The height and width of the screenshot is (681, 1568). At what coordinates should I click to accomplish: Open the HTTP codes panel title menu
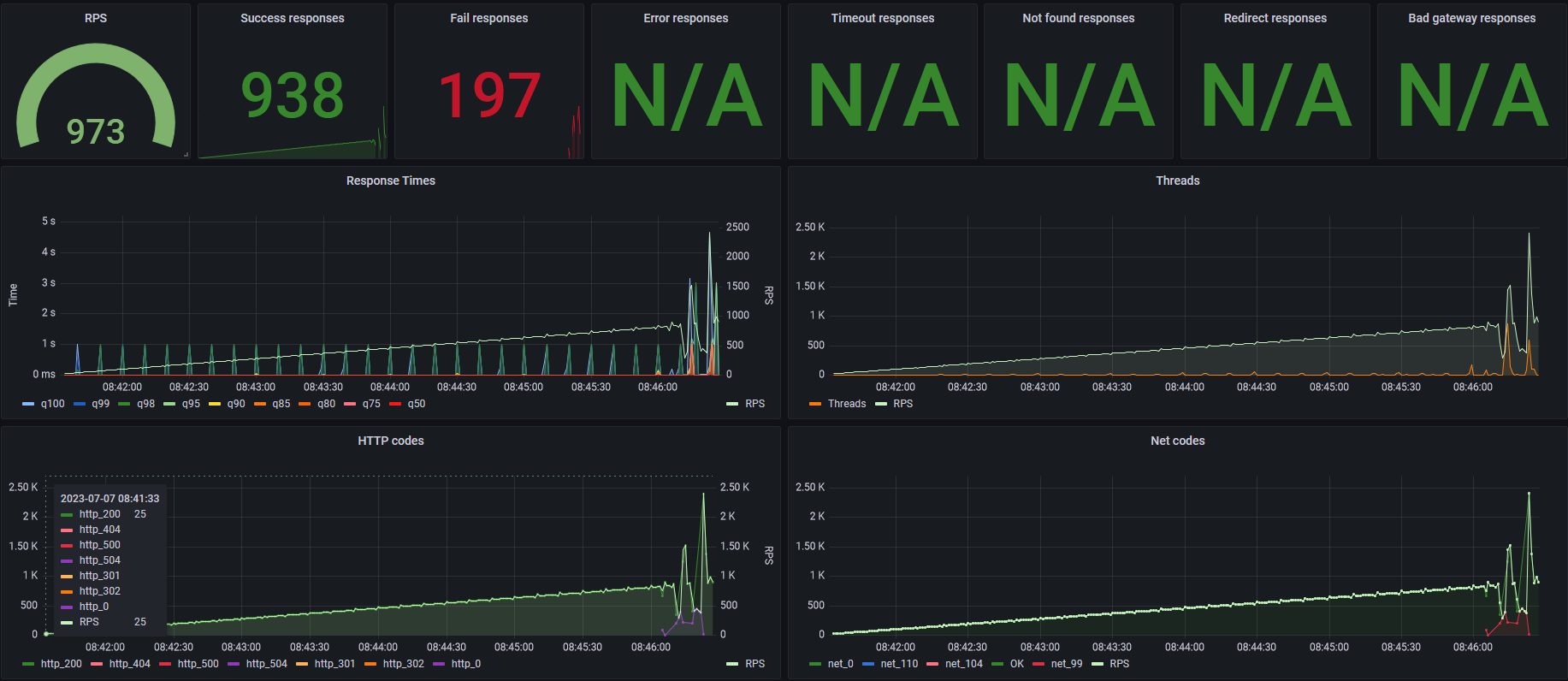[391, 441]
